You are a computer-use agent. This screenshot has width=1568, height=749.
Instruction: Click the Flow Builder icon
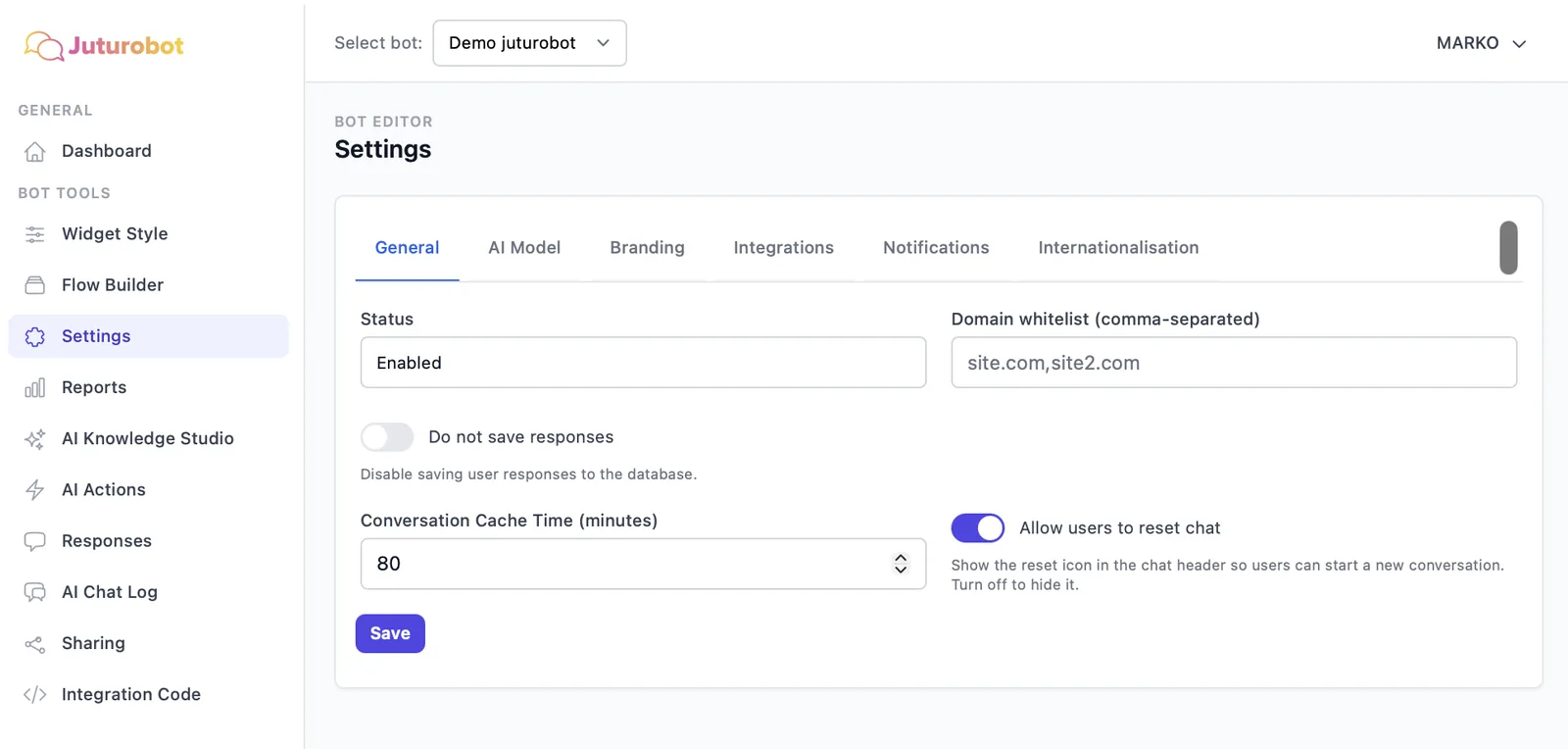pos(35,285)
